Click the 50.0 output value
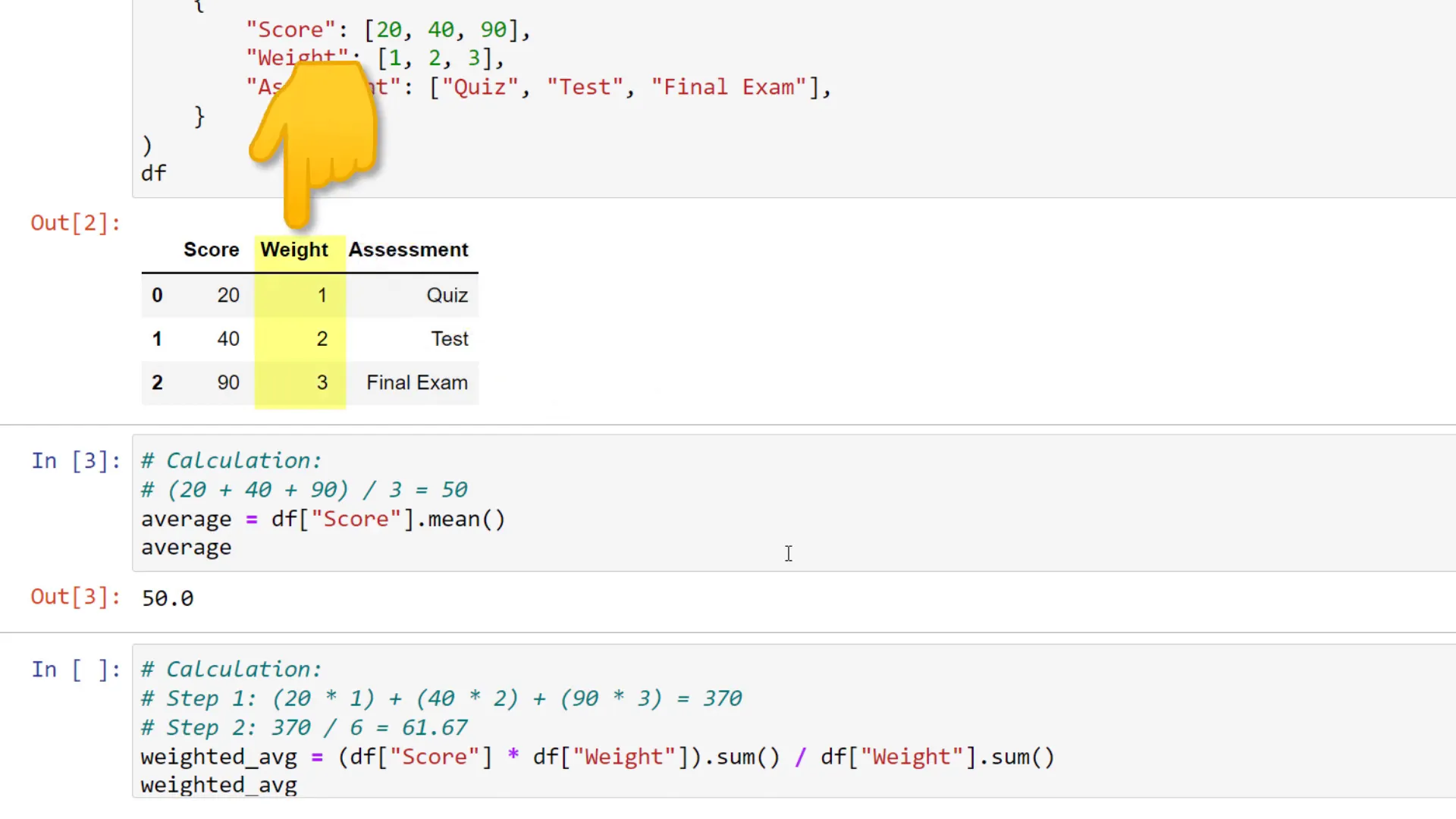Screen dimensions: 1456x819 167,598
